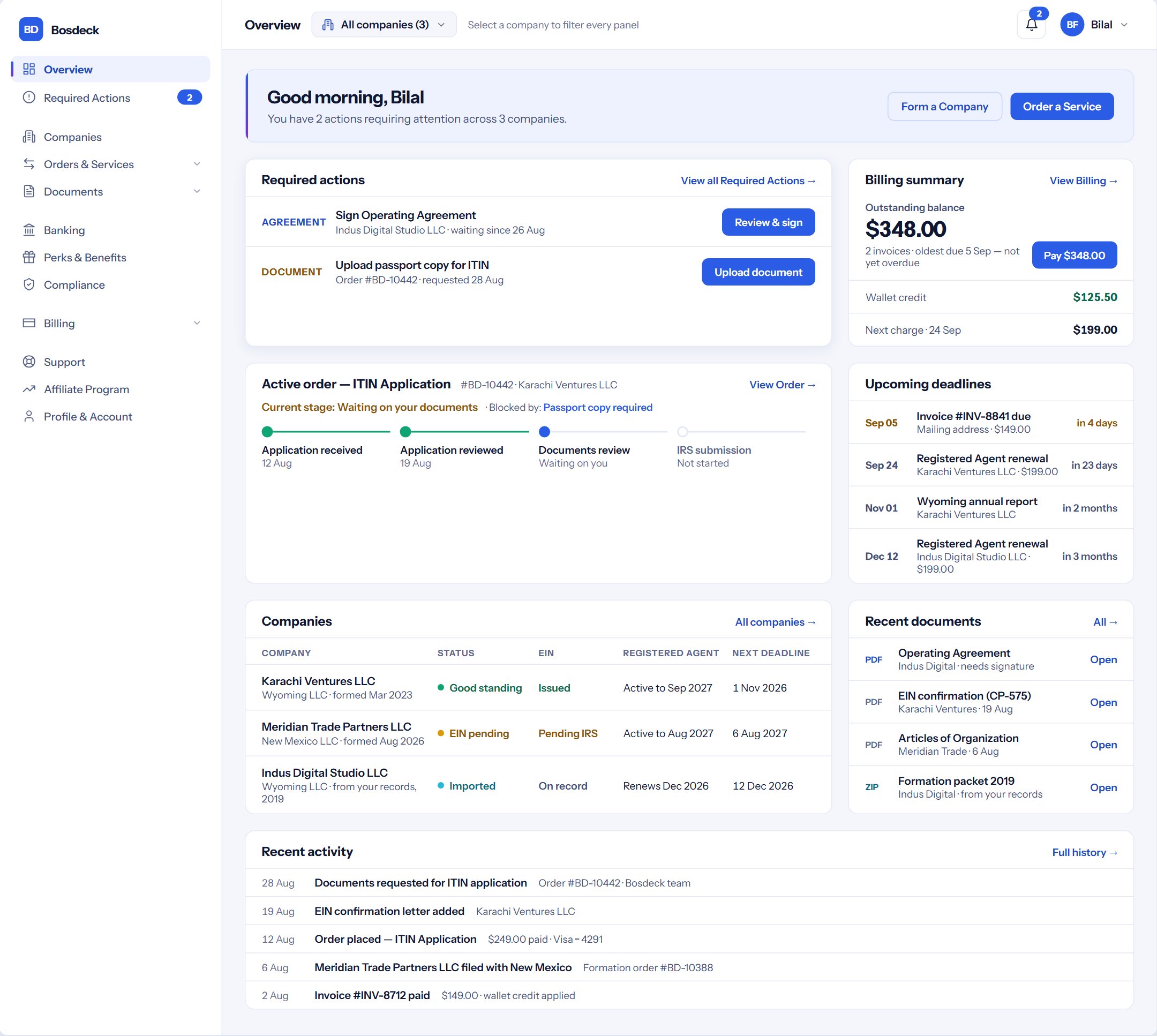The width and height of the screenshot is (1157, 1036).
Task: Select the Karachi Ventures LLC company row
Action: pos(538,688)
